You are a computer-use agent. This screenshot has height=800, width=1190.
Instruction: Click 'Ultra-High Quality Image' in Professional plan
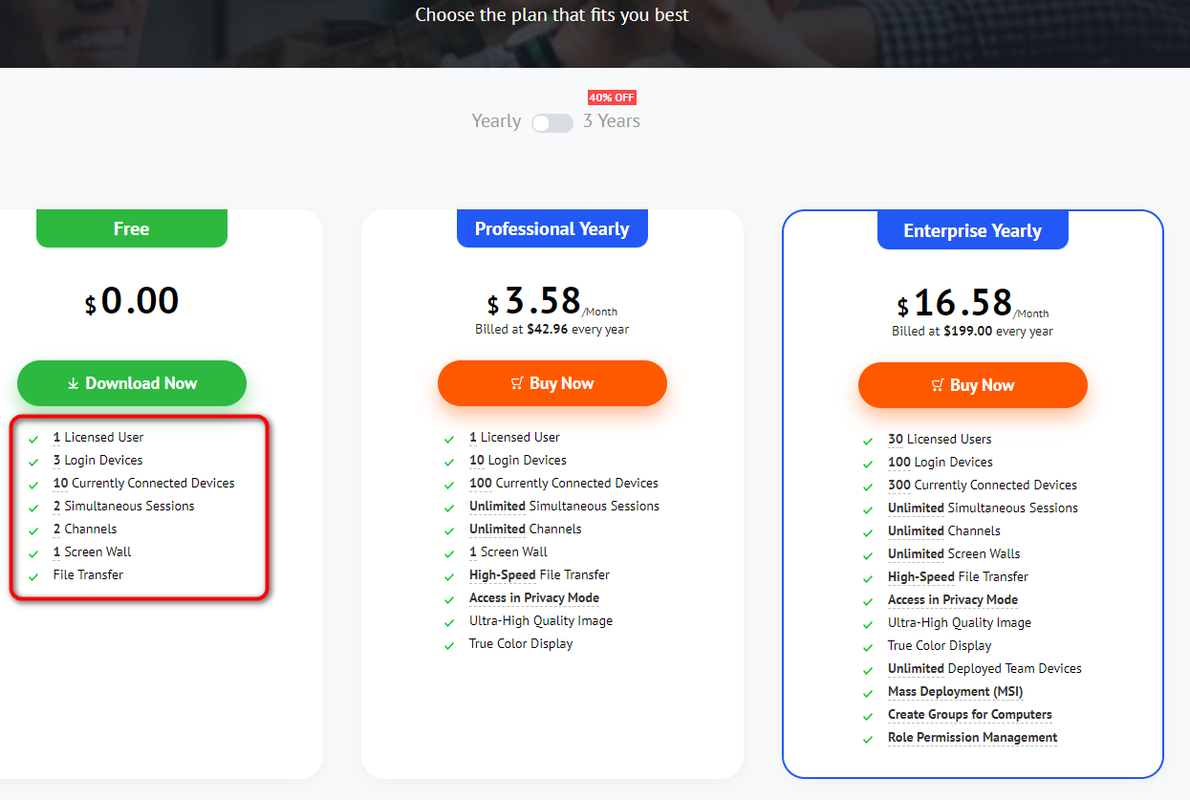click(x=540, y=620)
